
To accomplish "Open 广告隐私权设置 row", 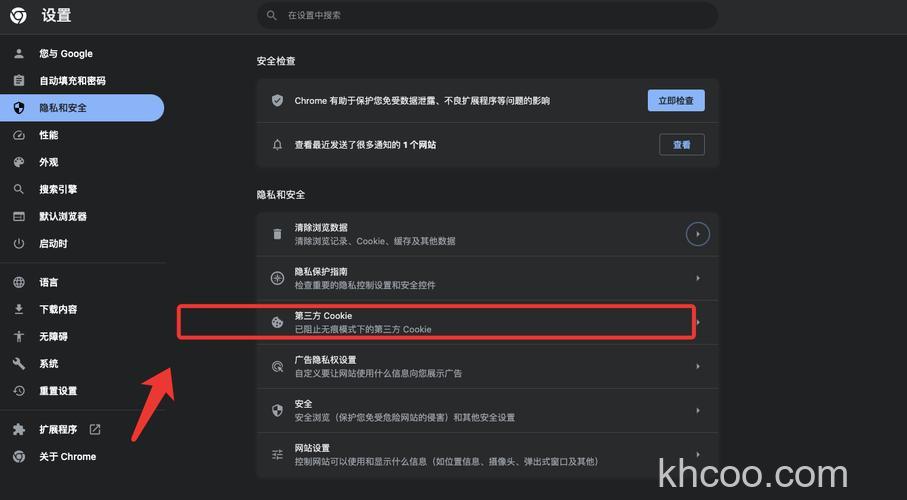I will (488, 366).
